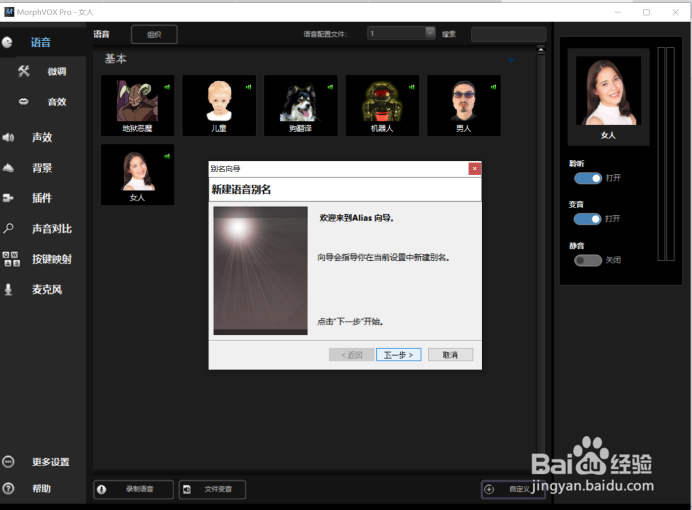Image resolution: width=692 pixels, height=510 pixels.
Task: Click the MorphVOX Pro title bar icon
Action: coord(9,11)
